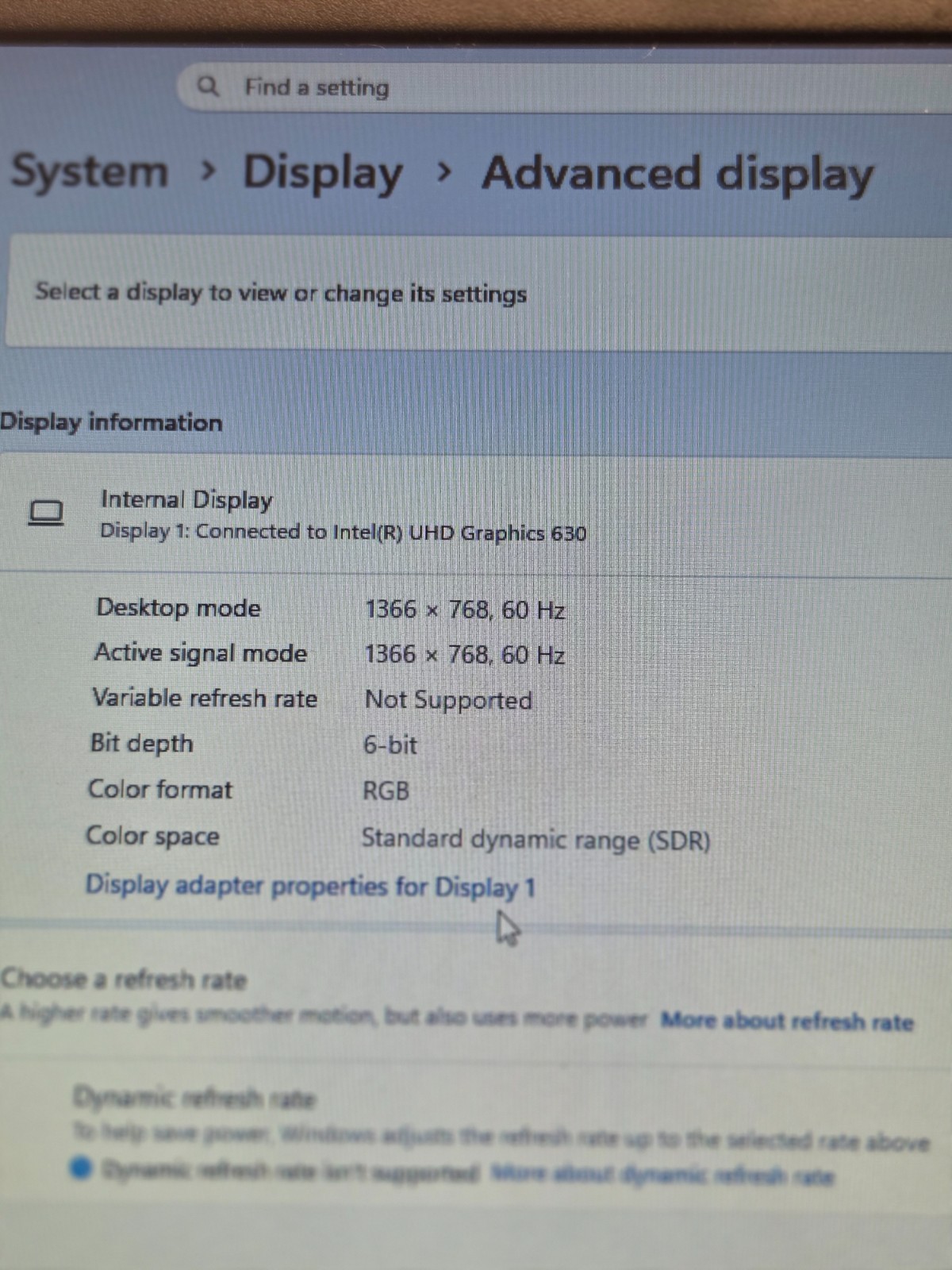Viewport: 952px width, 1270px height.
Task: Click the blue info icon beside dynamic refresh note
Action: click(82, 1168)
